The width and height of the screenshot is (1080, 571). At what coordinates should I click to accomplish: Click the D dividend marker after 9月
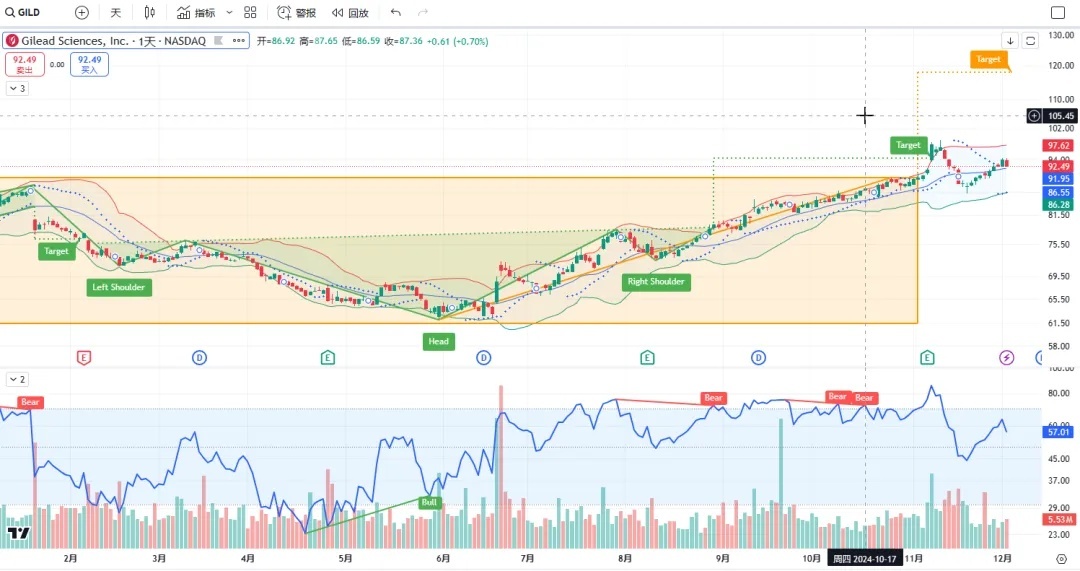click(758, 357)
